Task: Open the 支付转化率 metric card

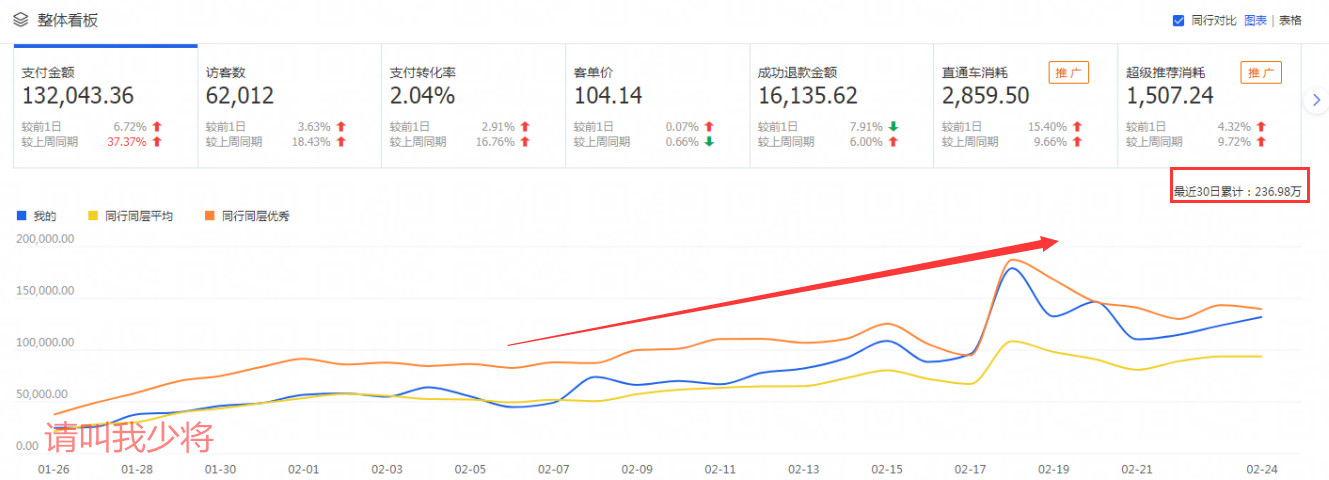Action: (473, 106)
